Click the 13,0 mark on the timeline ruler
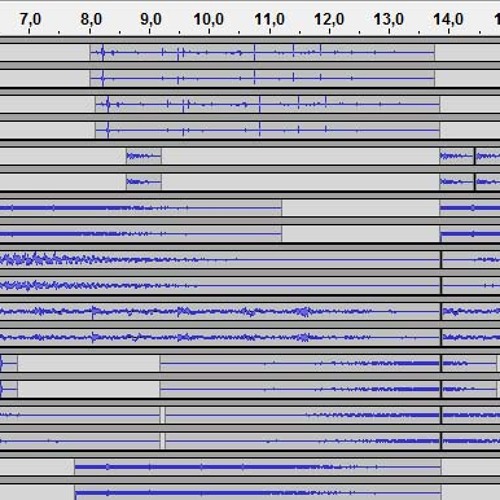500x500 pixels. point(389,19)
